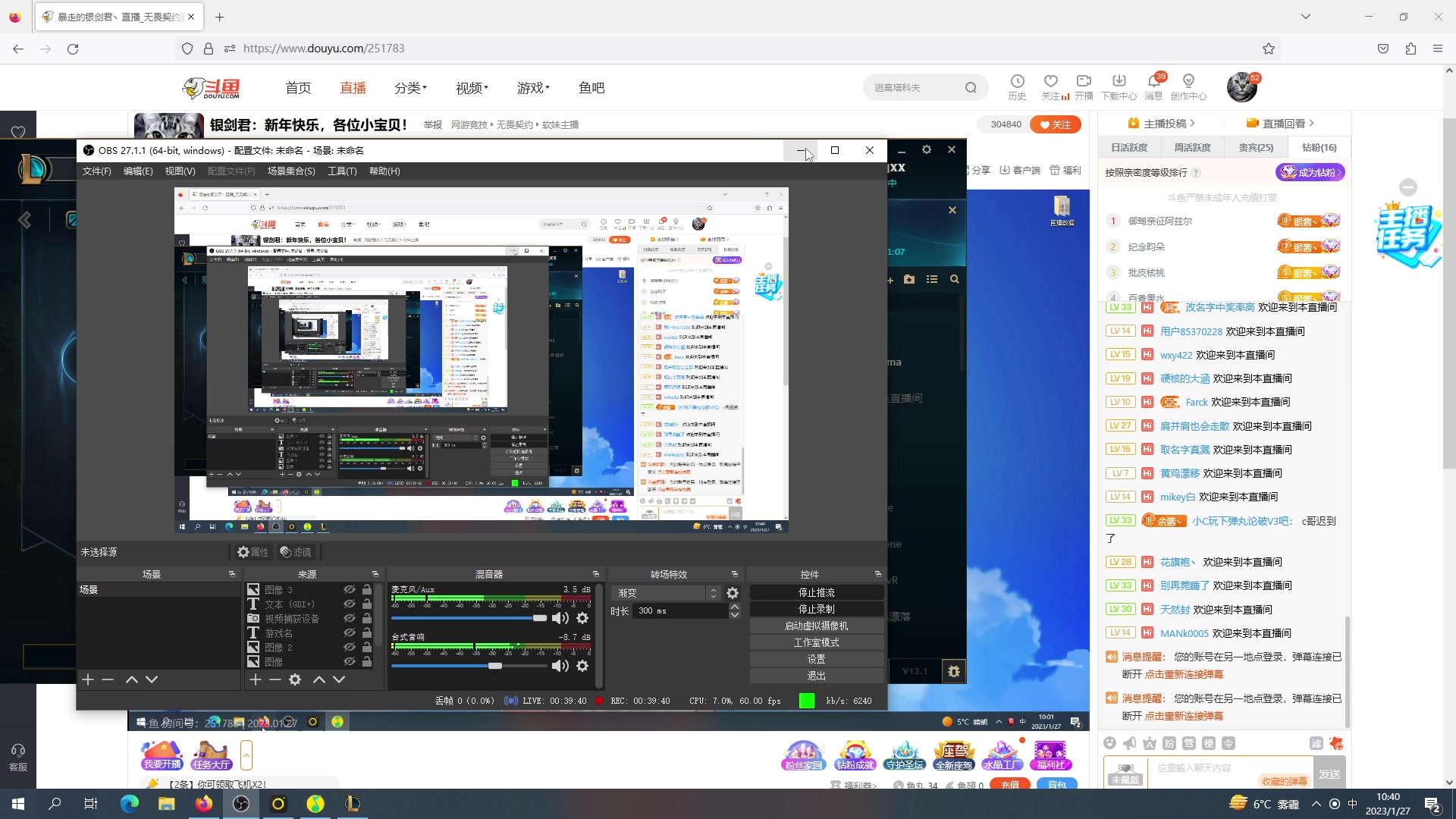Click the 发送 send button

coord(1329,773)
